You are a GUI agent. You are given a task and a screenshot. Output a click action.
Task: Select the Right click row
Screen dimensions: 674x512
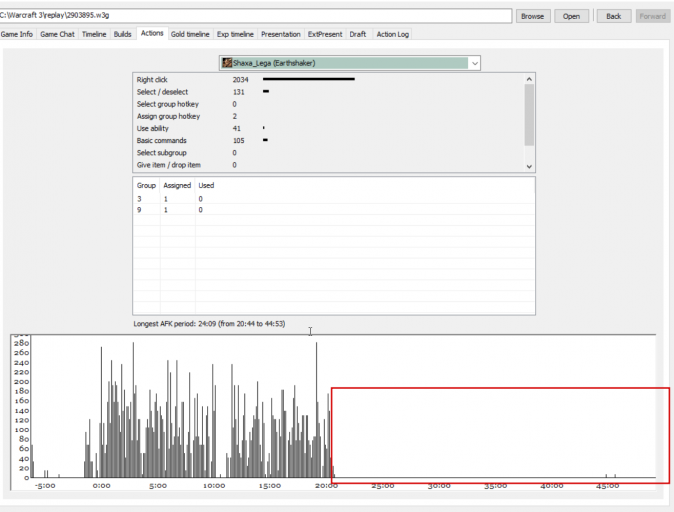click(x=329, y=80)
